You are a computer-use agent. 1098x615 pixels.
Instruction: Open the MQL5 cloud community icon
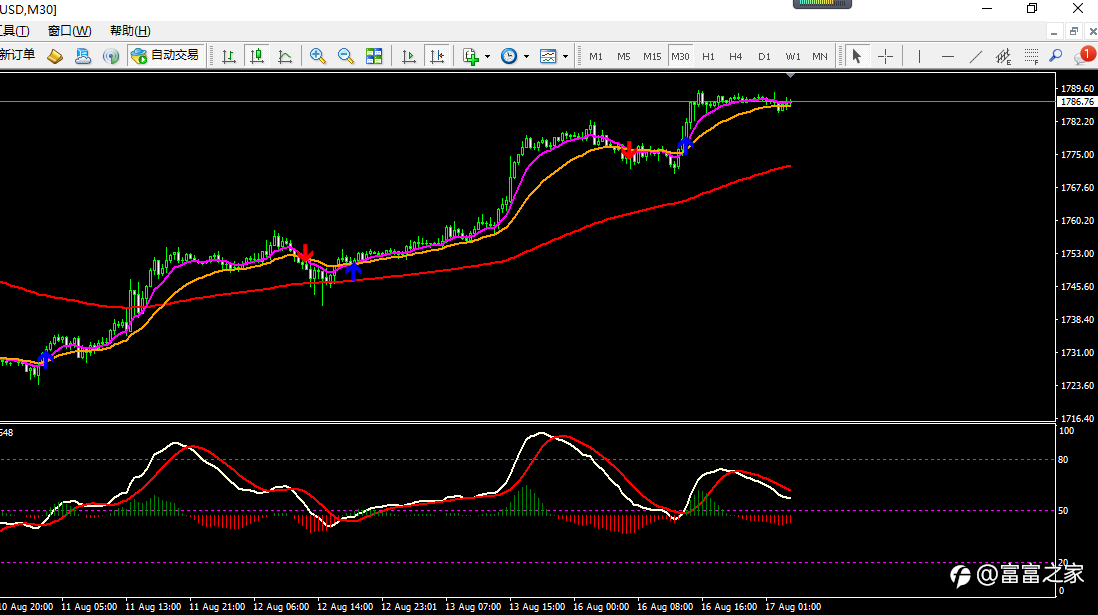click(x=83, y=56)
